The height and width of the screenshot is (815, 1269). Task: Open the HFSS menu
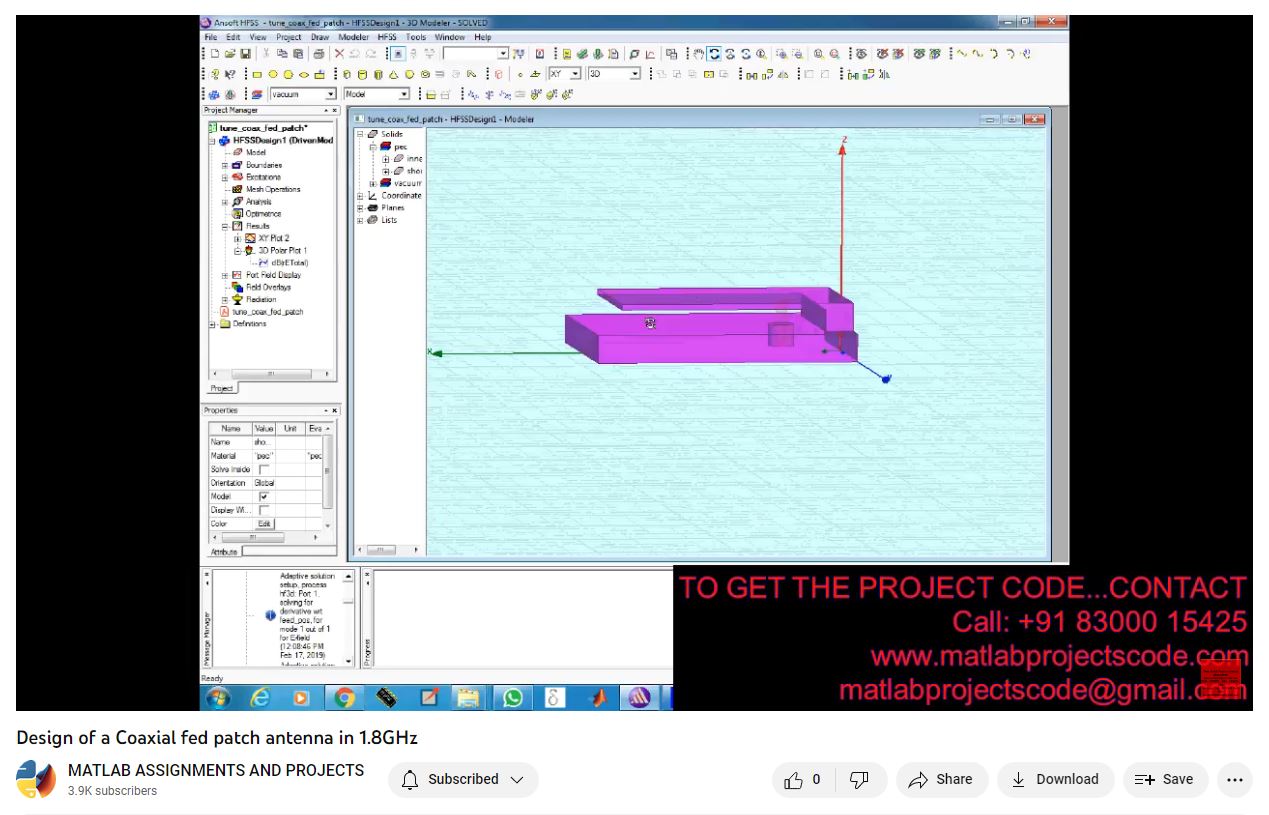387,37
